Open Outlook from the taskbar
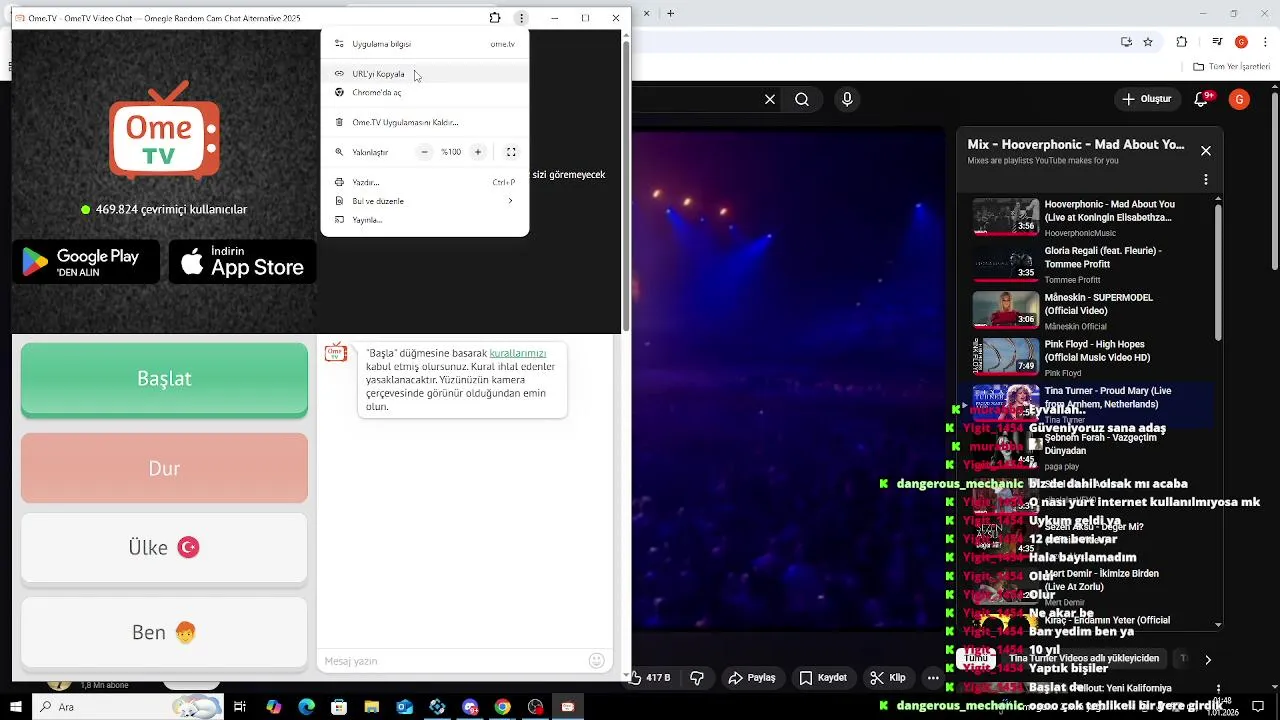 (x=404, y=707)
